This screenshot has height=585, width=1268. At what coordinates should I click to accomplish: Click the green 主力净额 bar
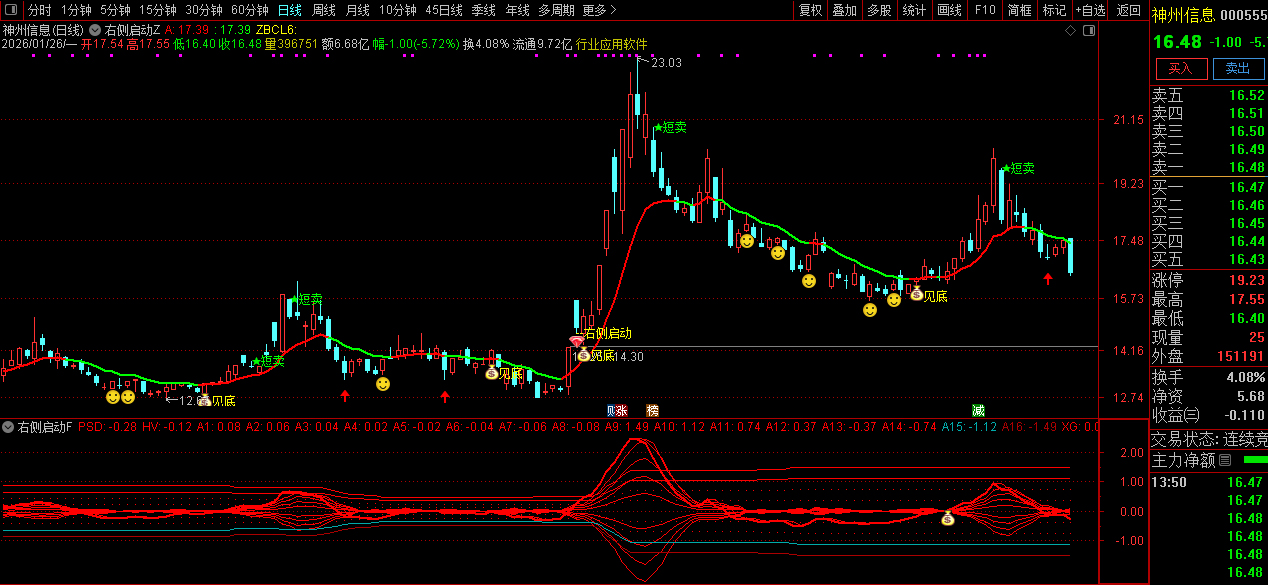click(1254, 460)
